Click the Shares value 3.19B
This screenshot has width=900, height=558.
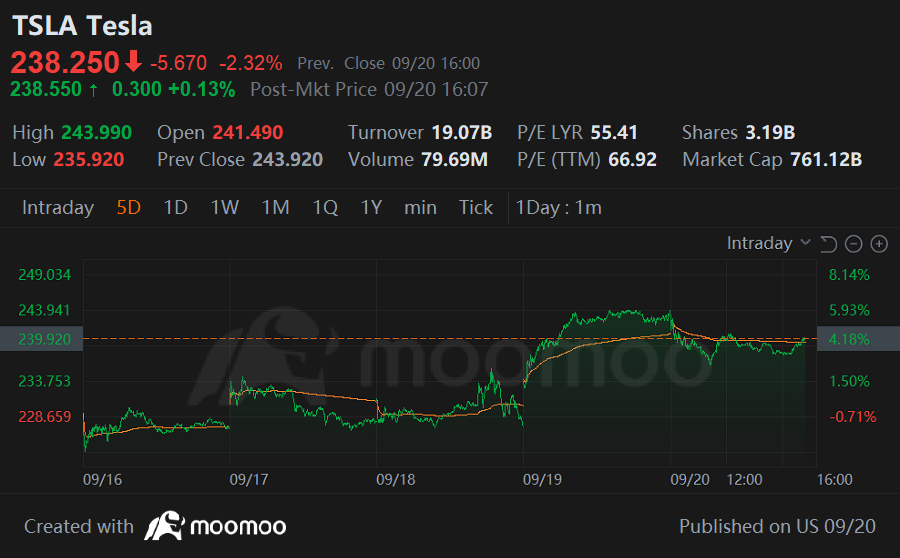[x=770, y=133]
